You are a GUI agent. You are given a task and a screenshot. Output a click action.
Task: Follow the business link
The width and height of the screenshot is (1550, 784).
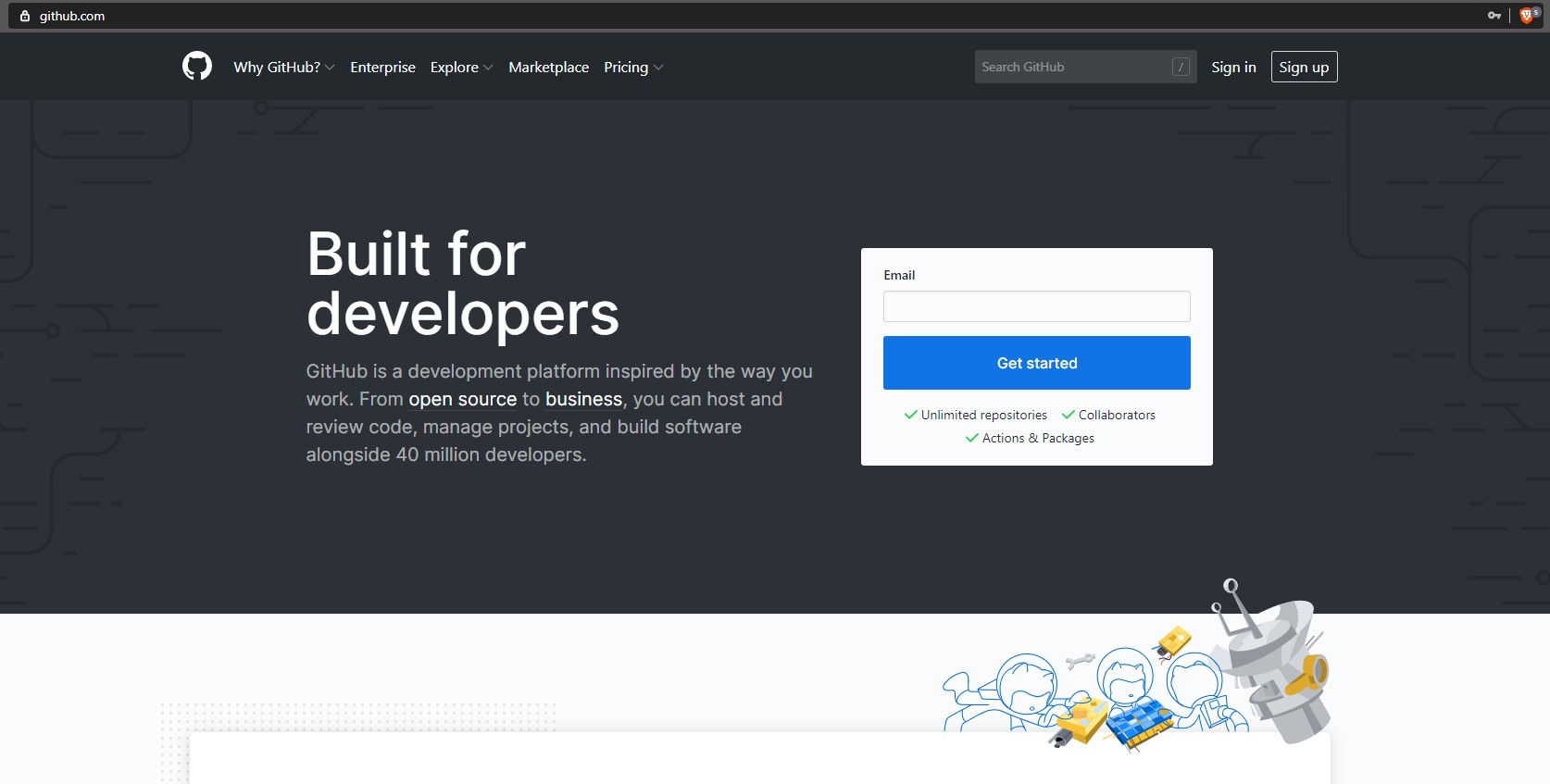click(x=583, y=399)
